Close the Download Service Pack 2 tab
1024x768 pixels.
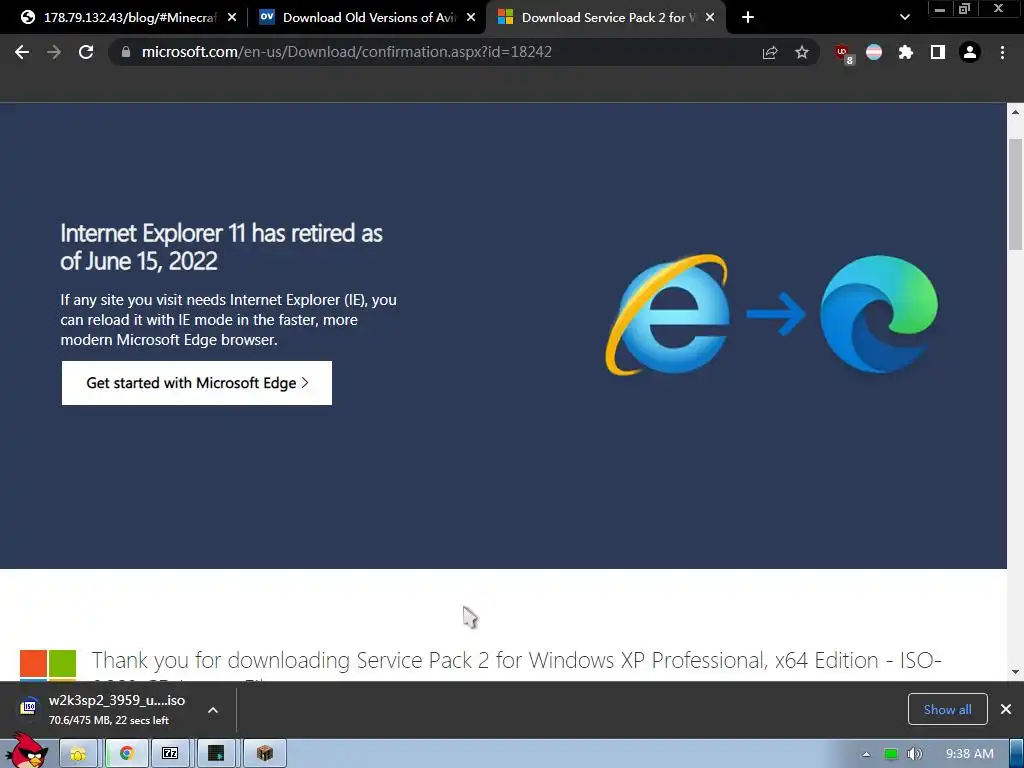[710, 18]
